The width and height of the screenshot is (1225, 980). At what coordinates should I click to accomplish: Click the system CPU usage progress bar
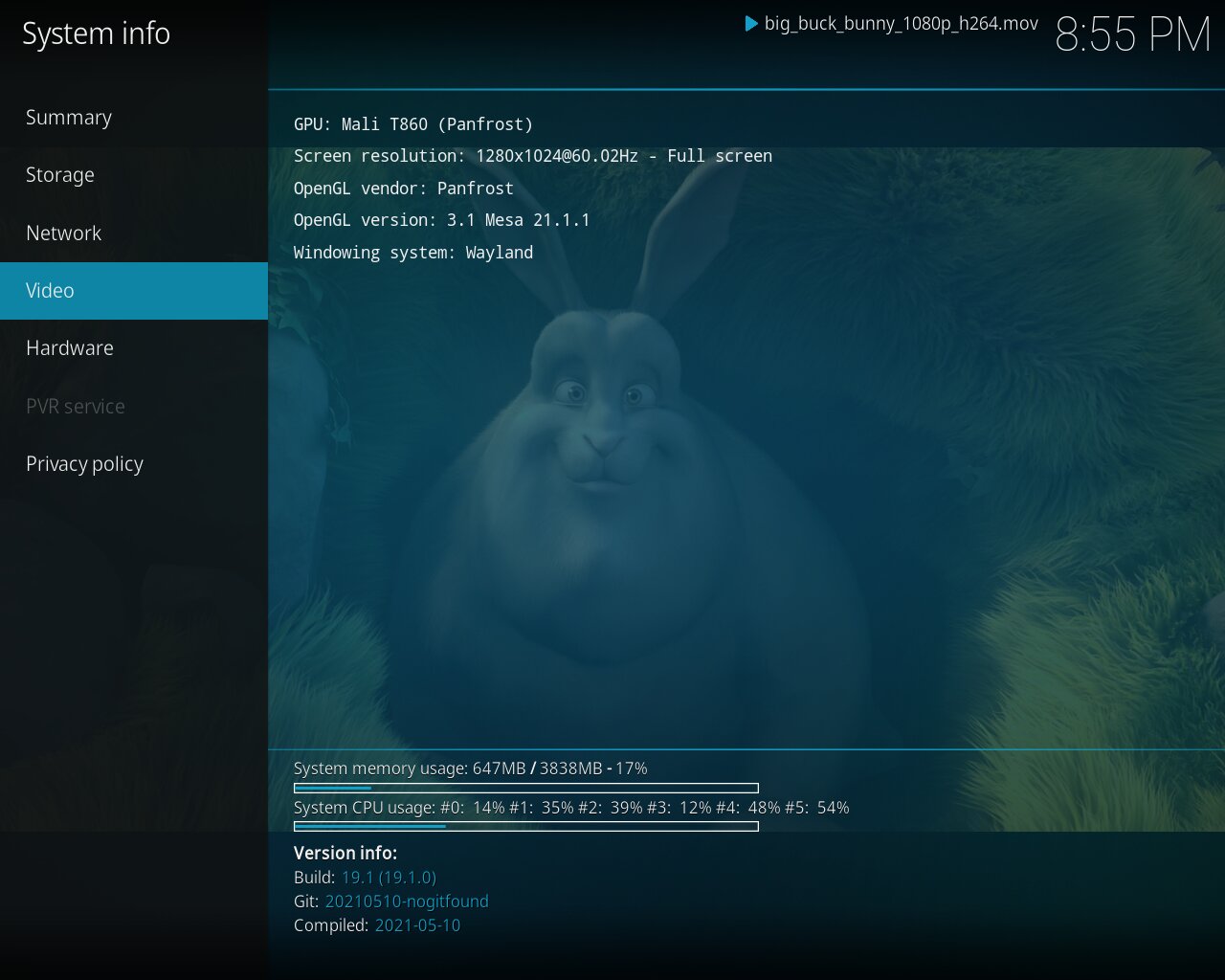pos(524,826)
